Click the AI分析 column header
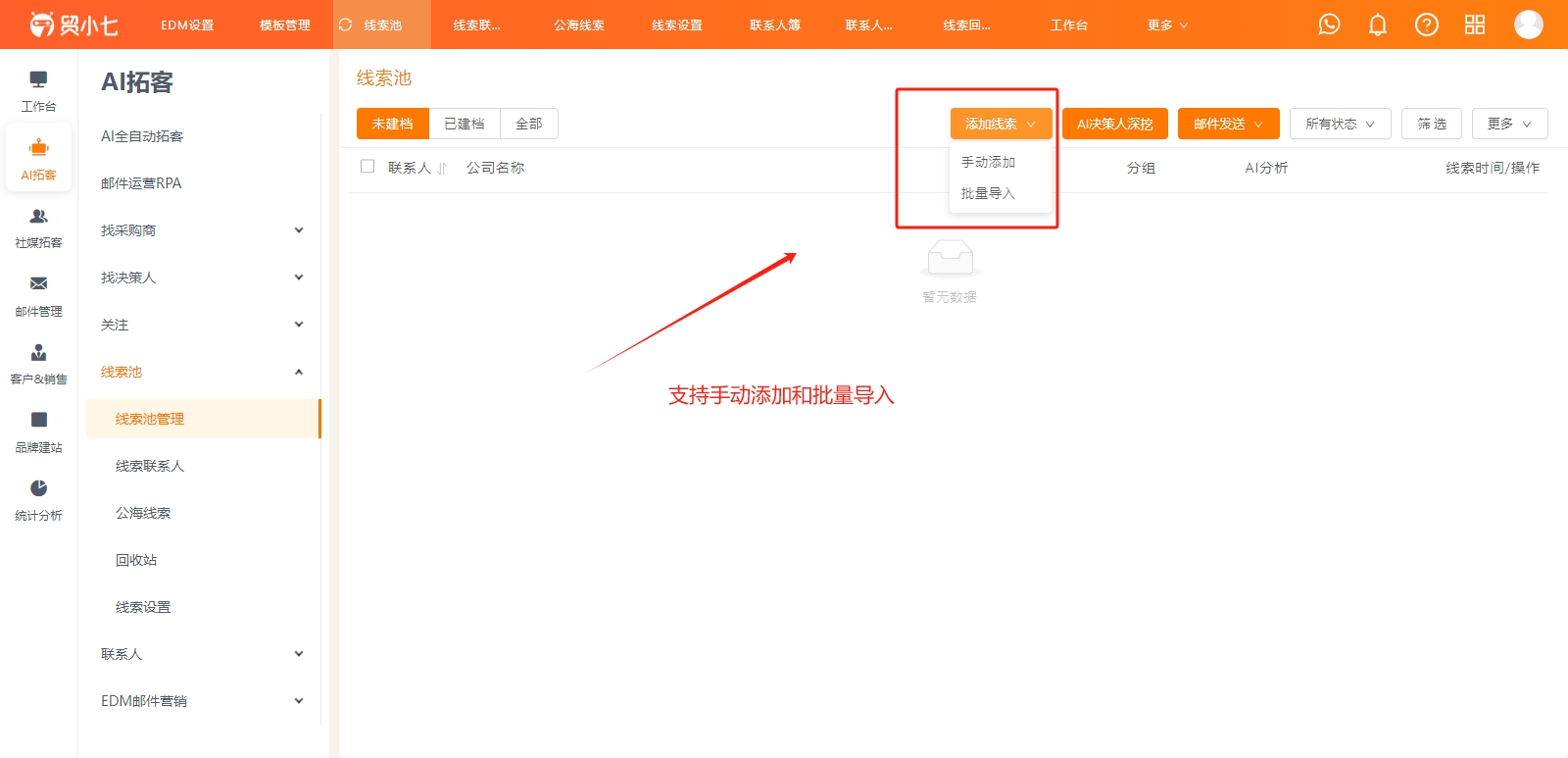Image resolution: width=1568 pixels, height=758 pixels. [x=1266, y=168]
